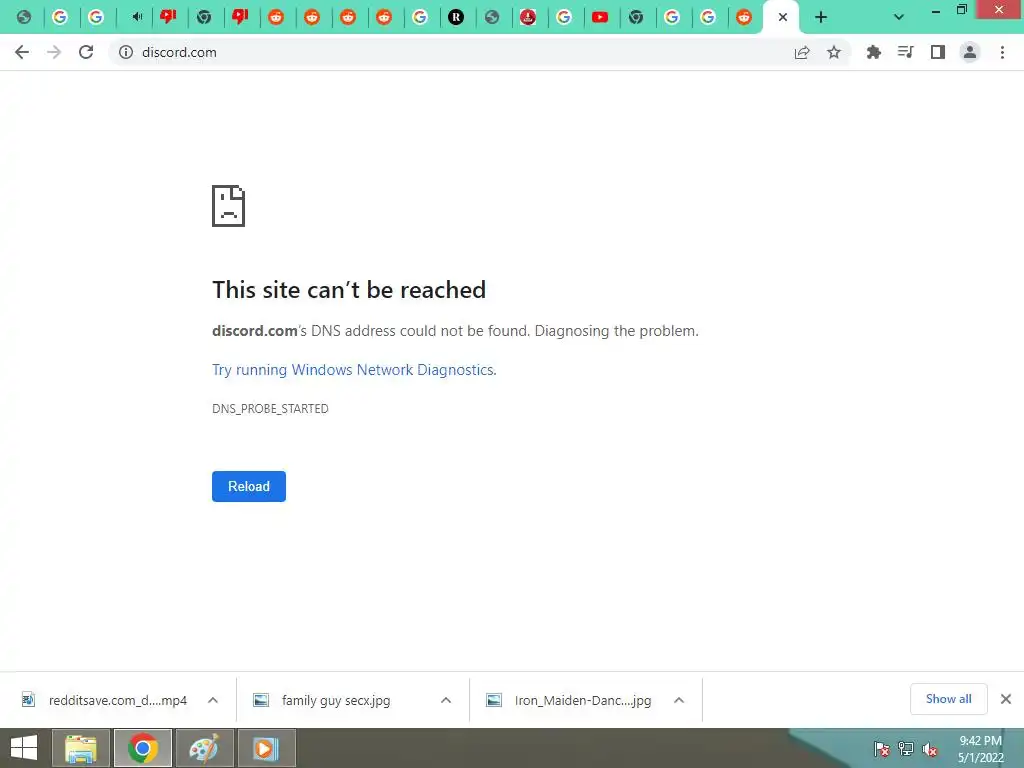Click the This site can't be reached heading
This screenshot has height=768, width=1024.
tap(349, 290)
